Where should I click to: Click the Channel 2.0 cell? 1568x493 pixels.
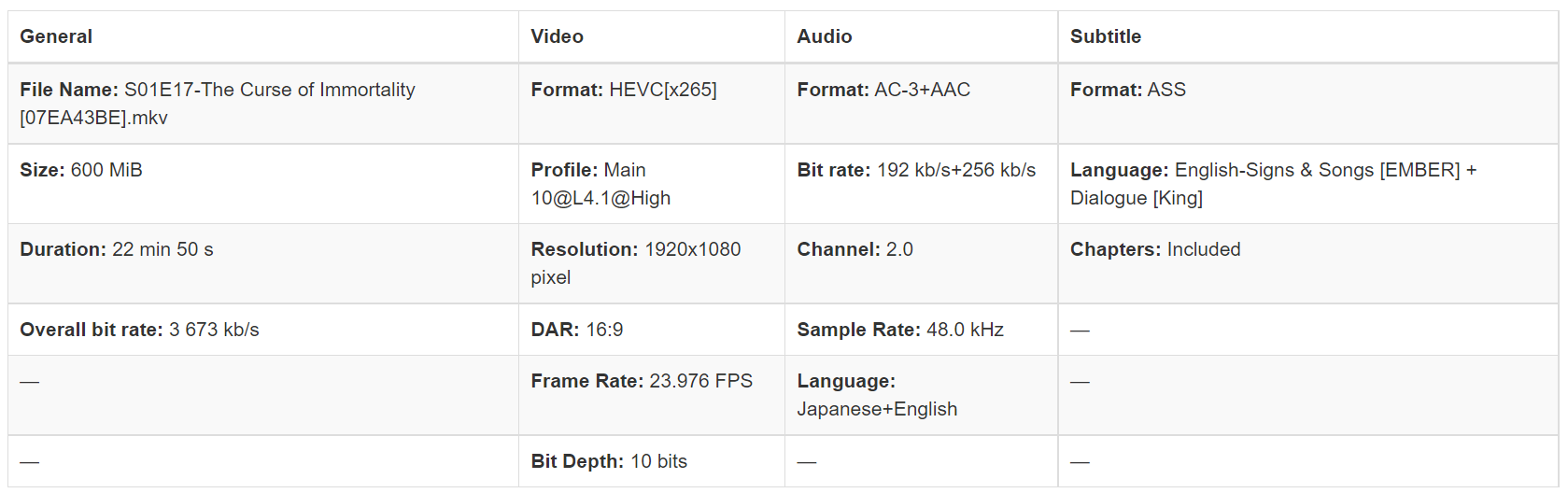click(x=854, y=249)
